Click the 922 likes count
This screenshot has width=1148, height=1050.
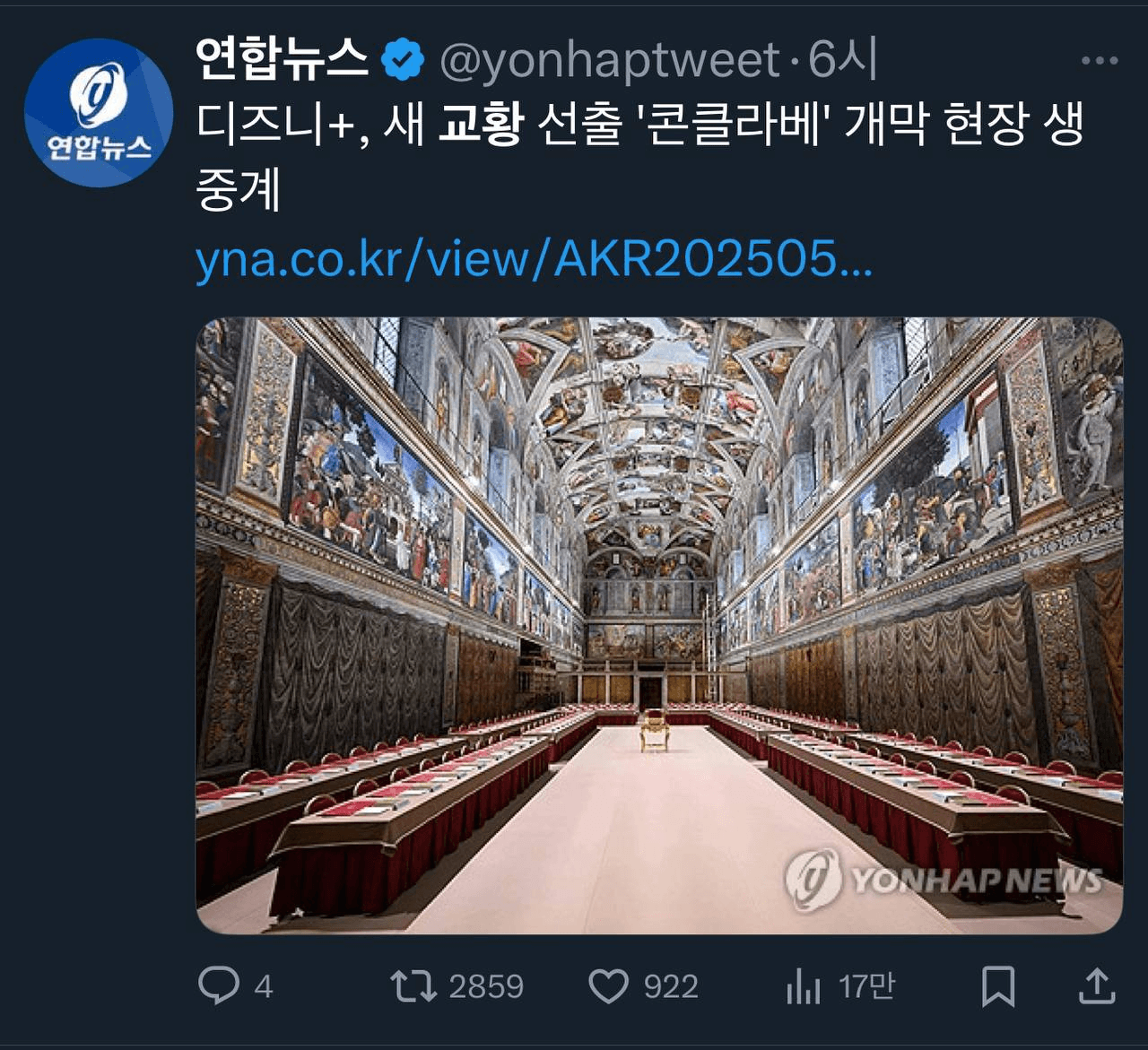click(x=671, y=986)
